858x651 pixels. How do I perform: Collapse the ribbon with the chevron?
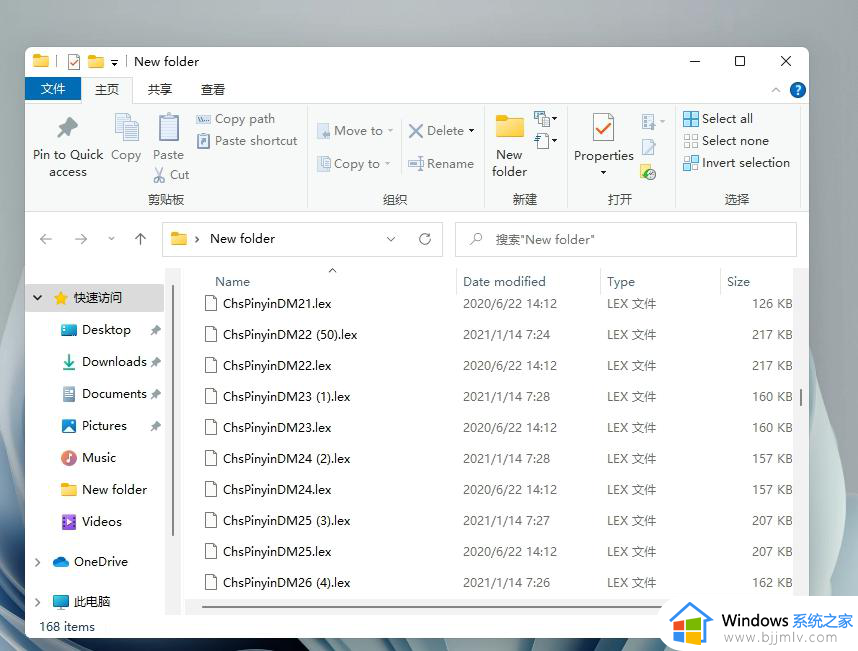click(x=776, y=90)
